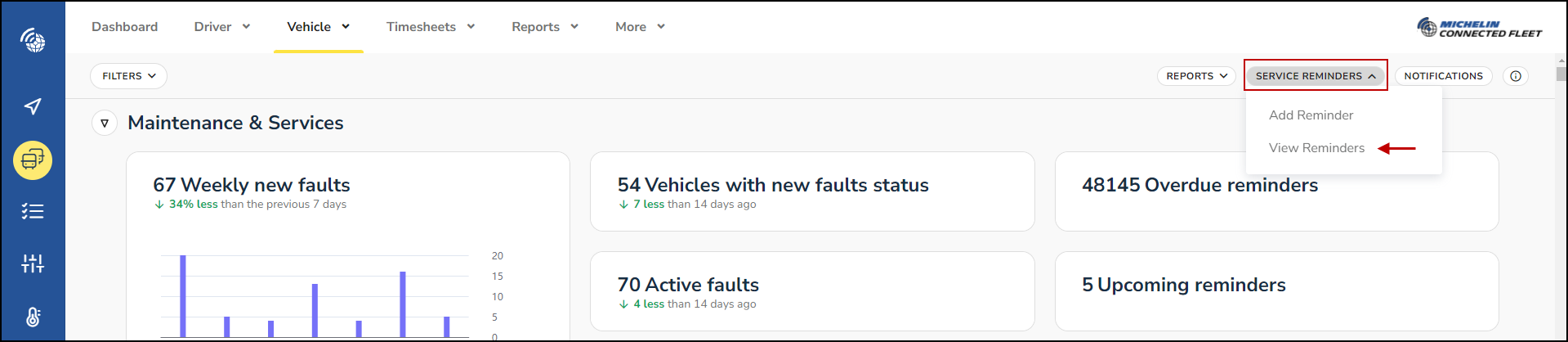Click the globe logo in sidebar
1568x342 pixels.
click(x=33, y=40)
